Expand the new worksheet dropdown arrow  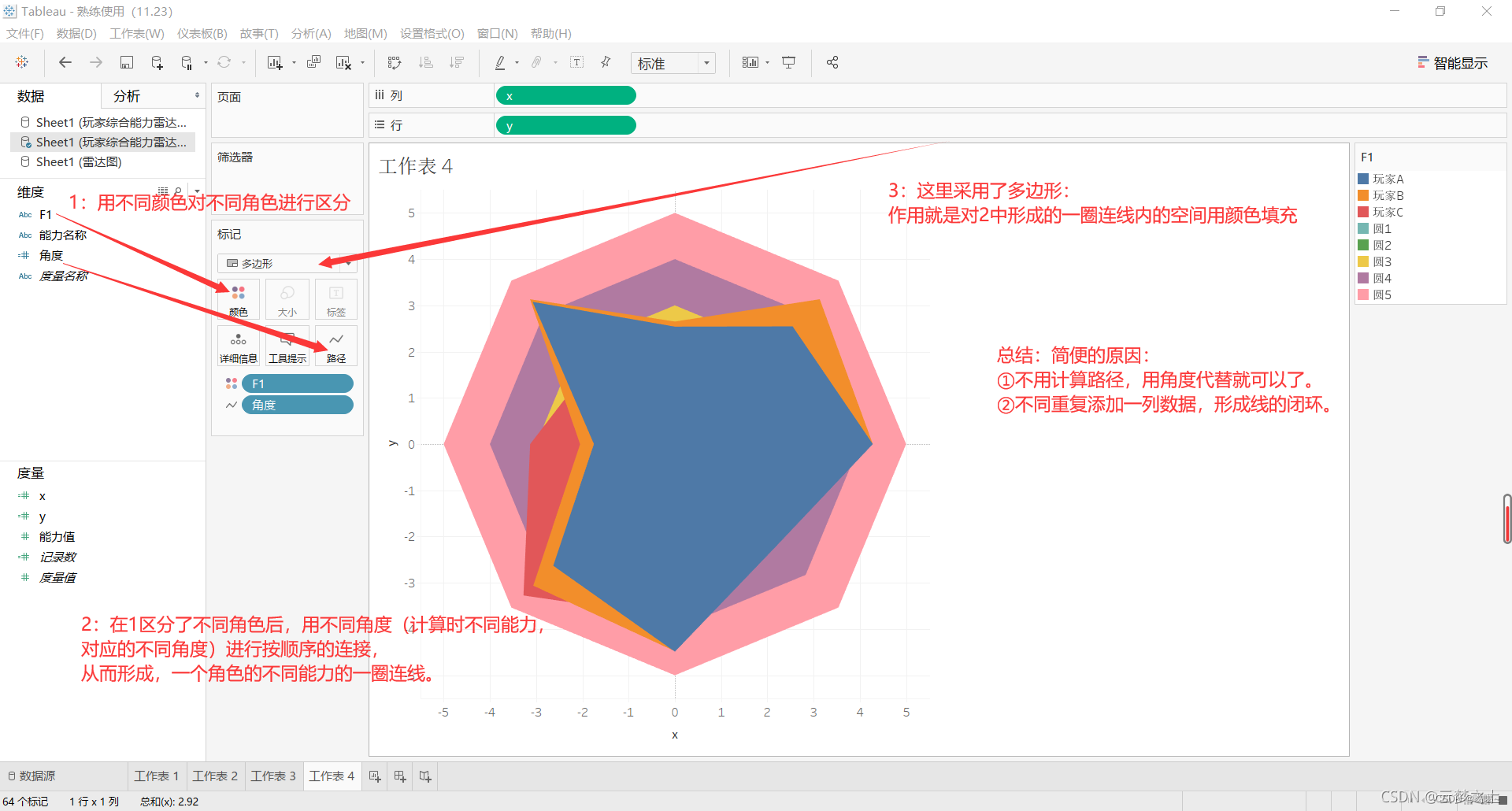[294, 63]
